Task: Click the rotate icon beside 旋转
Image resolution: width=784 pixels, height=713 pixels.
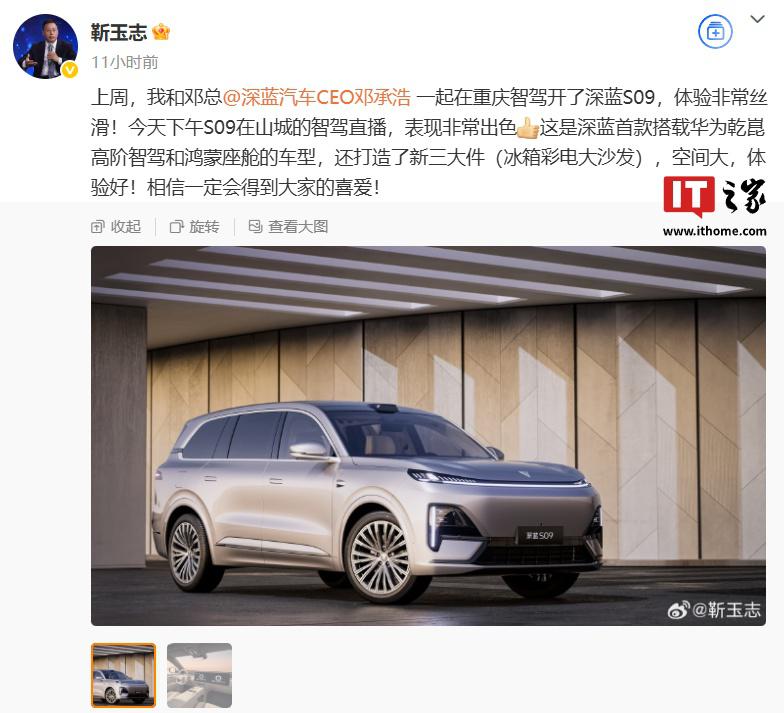Action: (x=176, y=227)
